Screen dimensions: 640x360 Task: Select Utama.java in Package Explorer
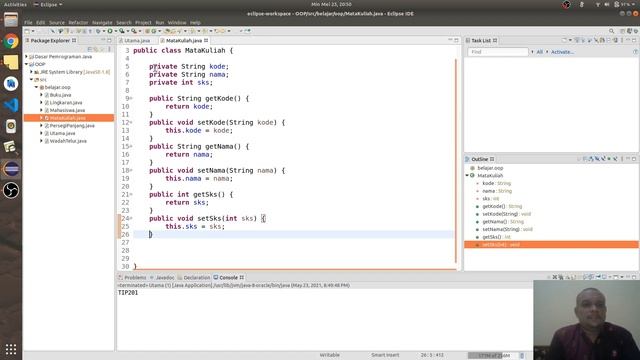point(62,133)
